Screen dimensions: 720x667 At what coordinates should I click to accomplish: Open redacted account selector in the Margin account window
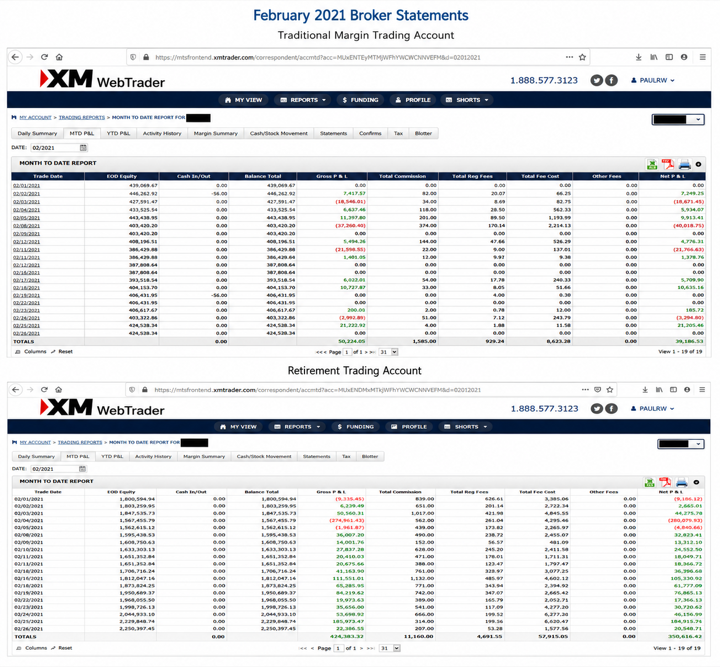pos(678,119)
